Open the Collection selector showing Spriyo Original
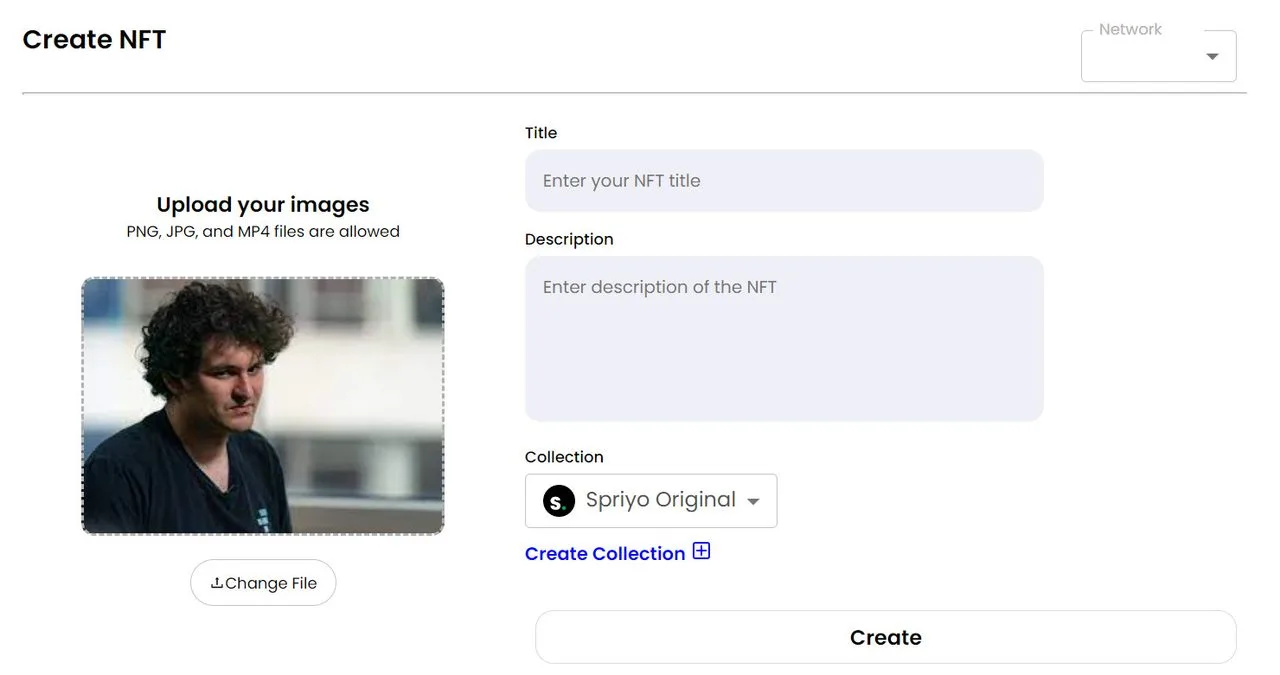Screen dimensions: 1280x675 pyautogui.click(x=651, y=500)
